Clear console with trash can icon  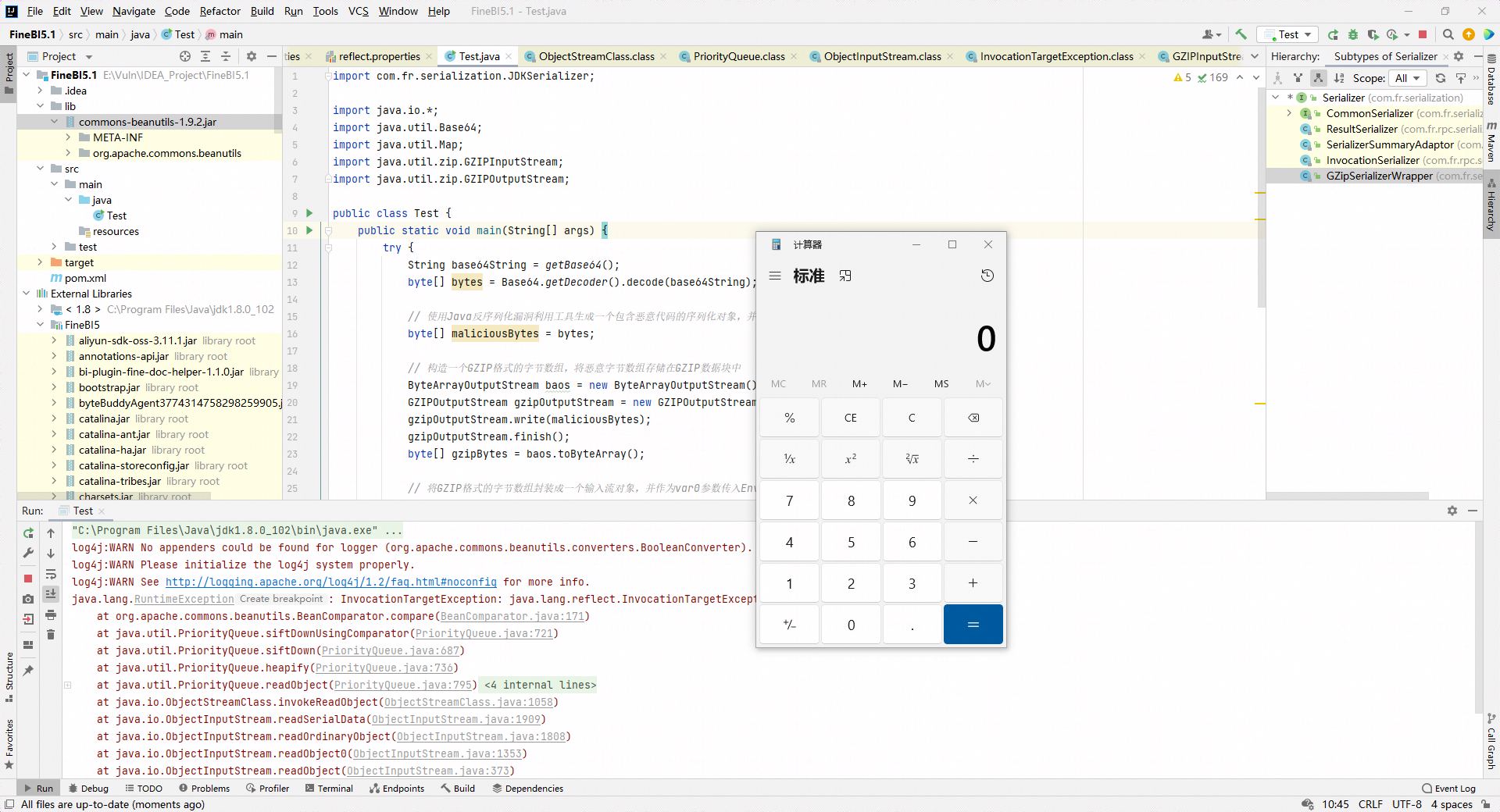pos(51,635)
